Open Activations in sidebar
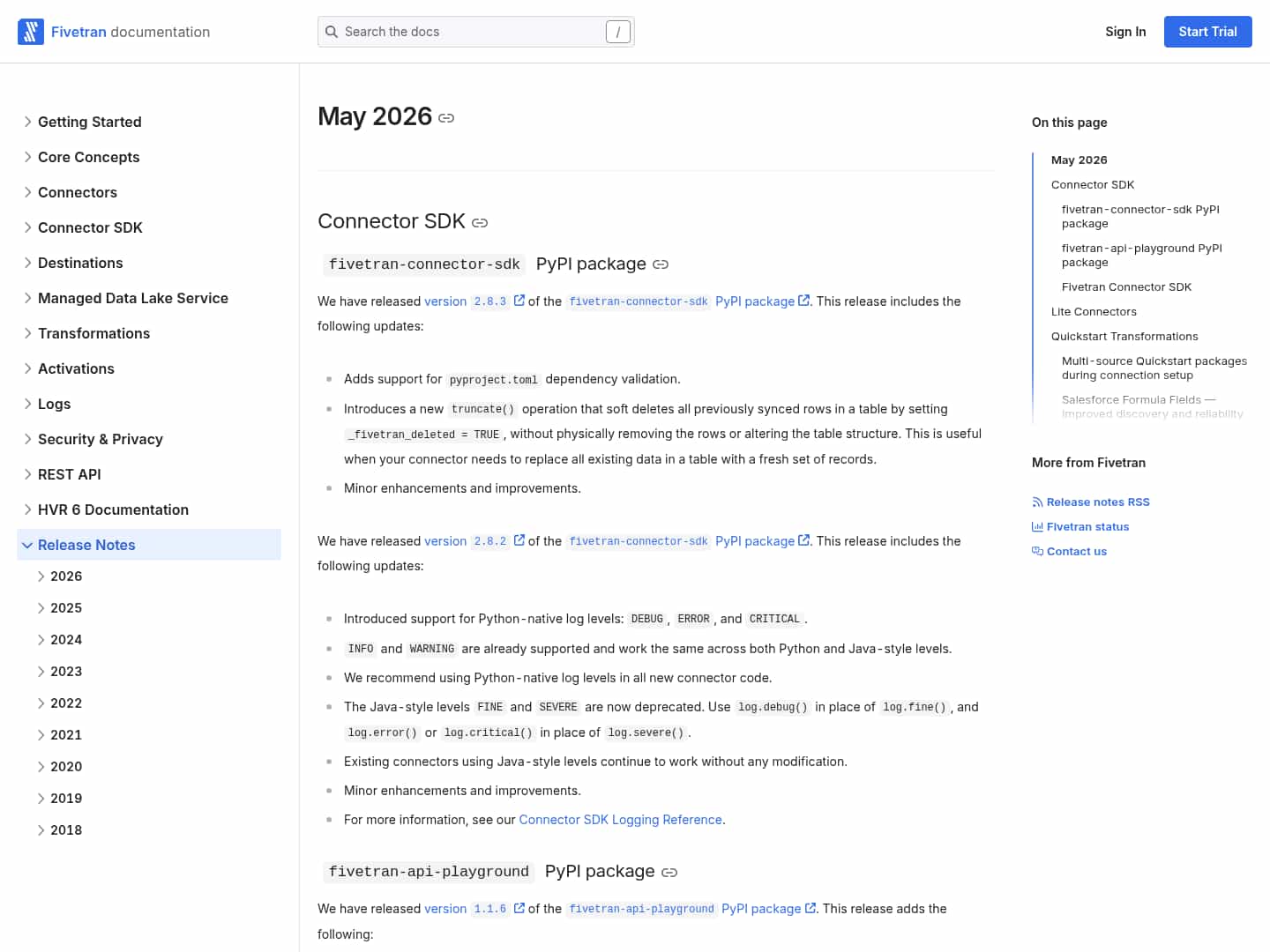Image resolution: width=1270 pixels, height=952 pixels. point(76,368)
